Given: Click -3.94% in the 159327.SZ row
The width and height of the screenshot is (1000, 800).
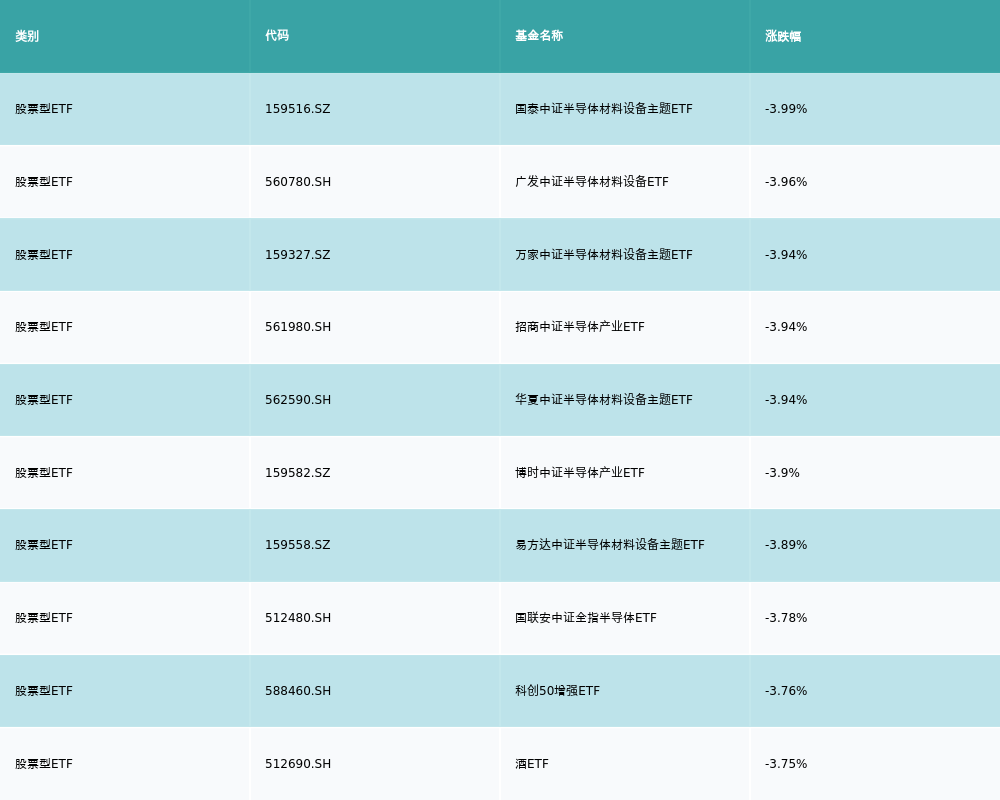Looking at the screenshot, I should click(x=786, y=255).
